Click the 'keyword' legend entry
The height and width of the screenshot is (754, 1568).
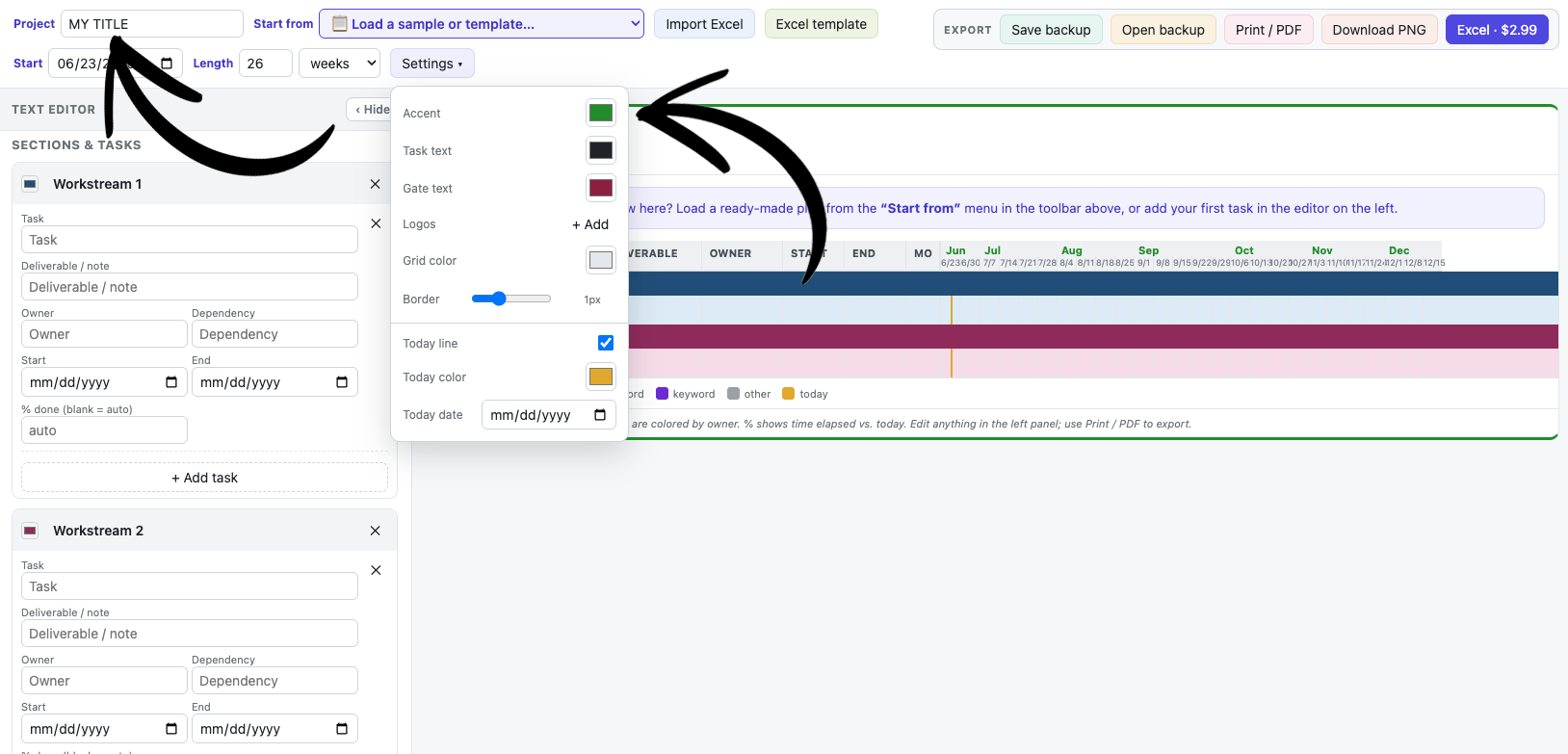(x=686, y=394)
